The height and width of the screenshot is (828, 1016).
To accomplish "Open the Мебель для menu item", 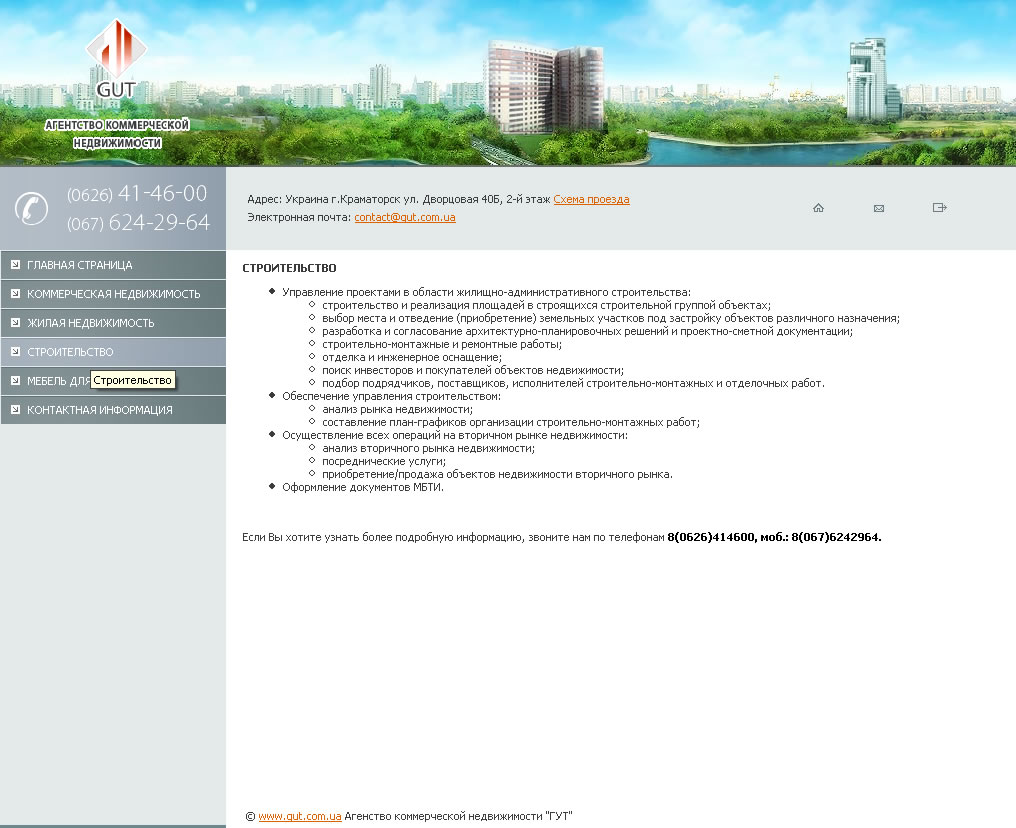I will tap(113, 381).
